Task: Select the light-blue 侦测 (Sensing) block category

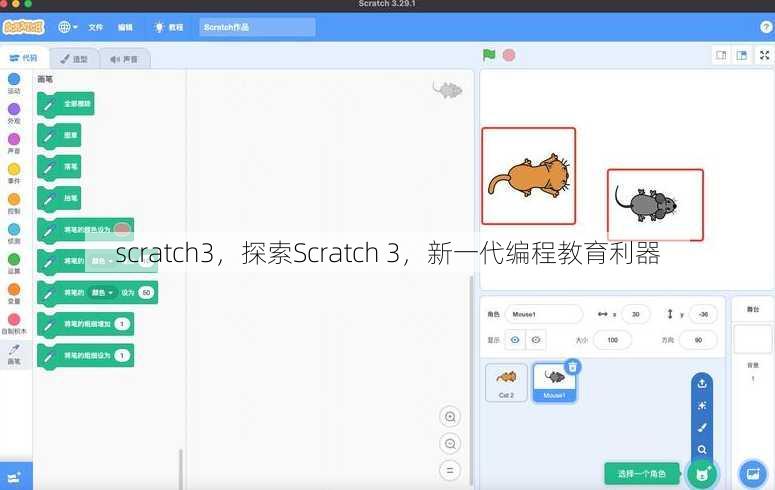Action: [14, 233]
